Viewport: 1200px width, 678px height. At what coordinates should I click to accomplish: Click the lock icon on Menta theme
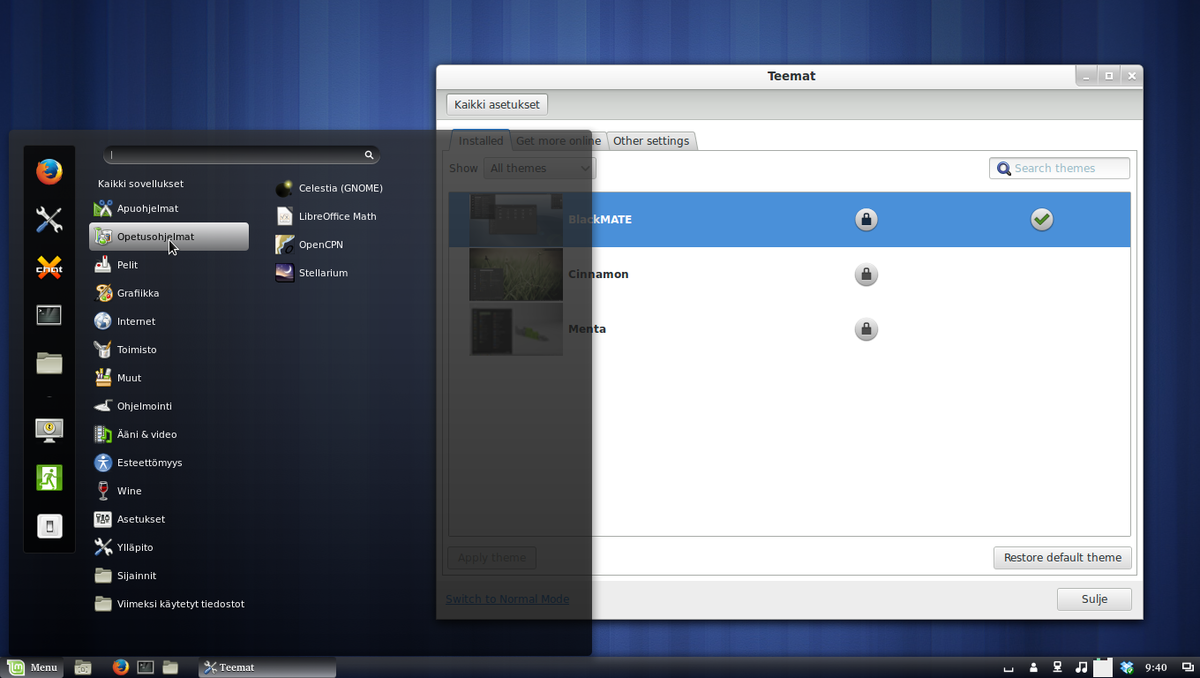866,329
